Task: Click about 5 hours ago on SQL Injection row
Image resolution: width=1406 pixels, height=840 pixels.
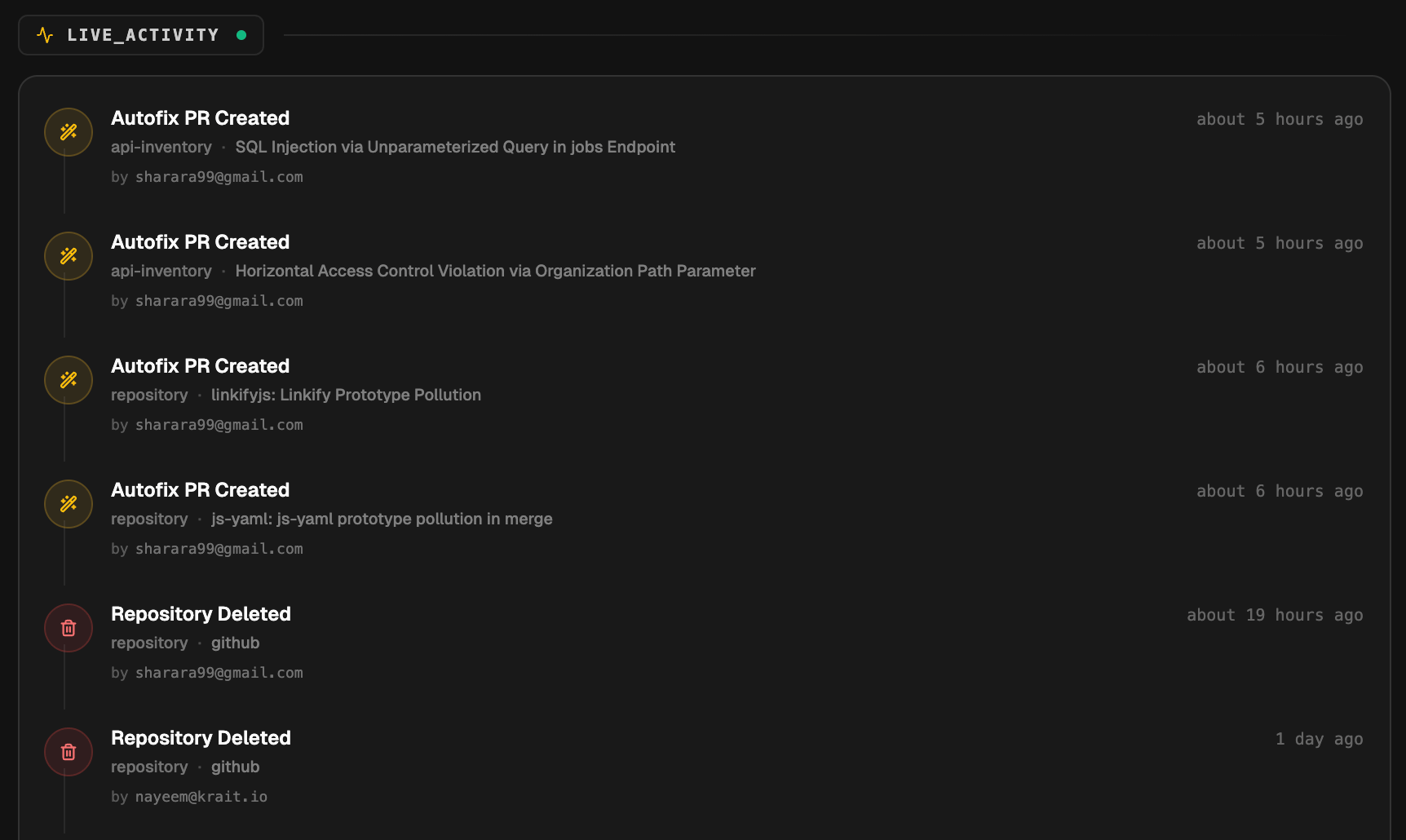Action: [1280, 119]
